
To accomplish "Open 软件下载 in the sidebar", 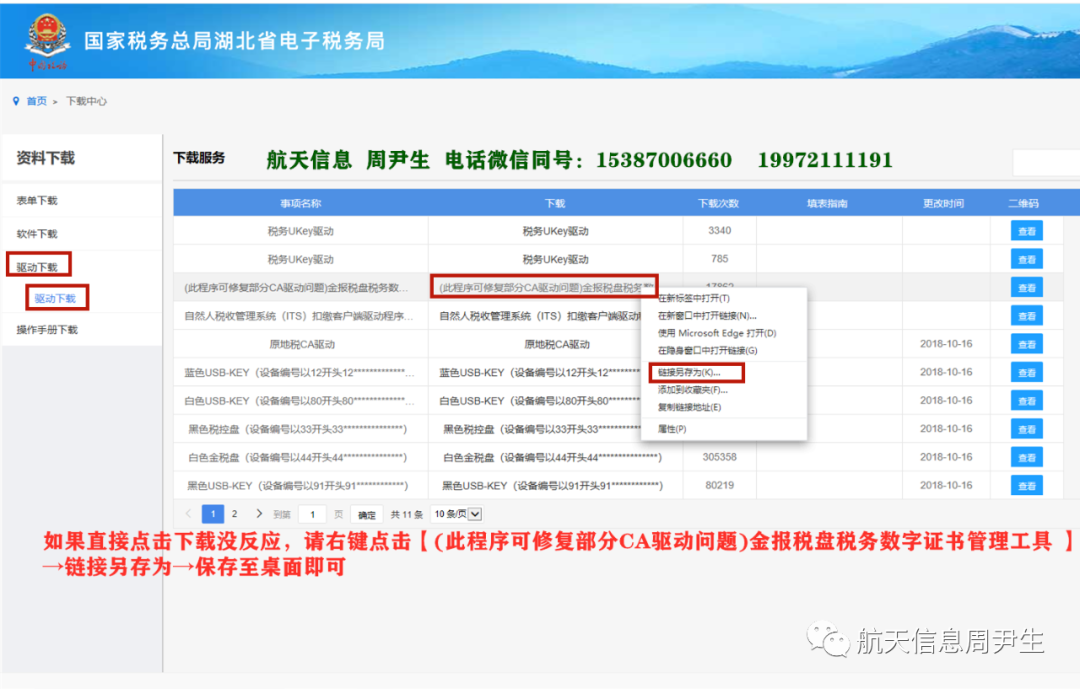I will click(37, 234).
